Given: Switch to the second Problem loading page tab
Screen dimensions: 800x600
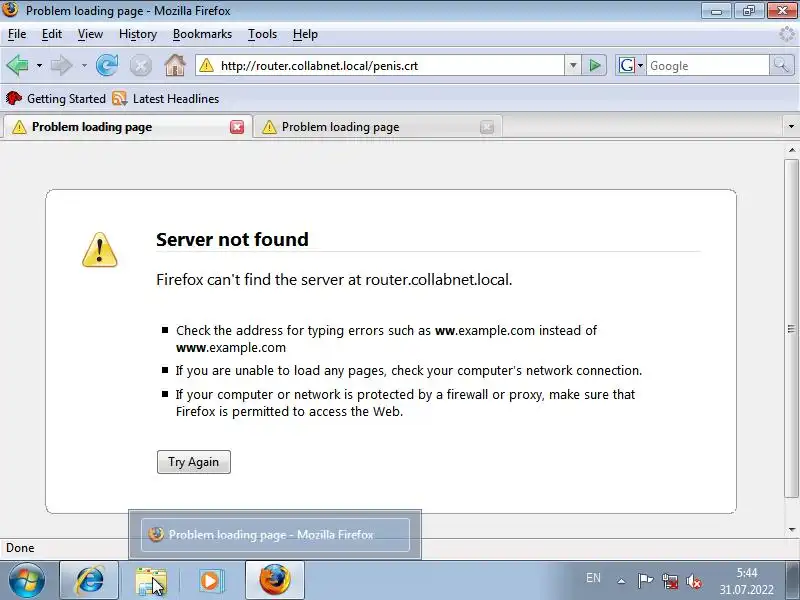Looking at the screenshot, I should point(378,127).
